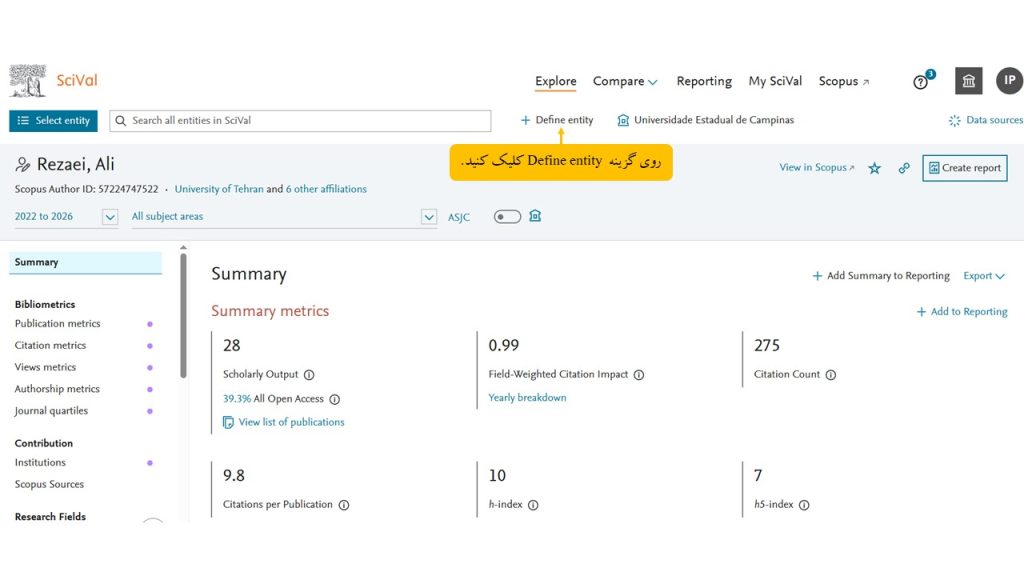Click Define entity
The width and height of the screenshot is (1024, 576).
[557, 120]
